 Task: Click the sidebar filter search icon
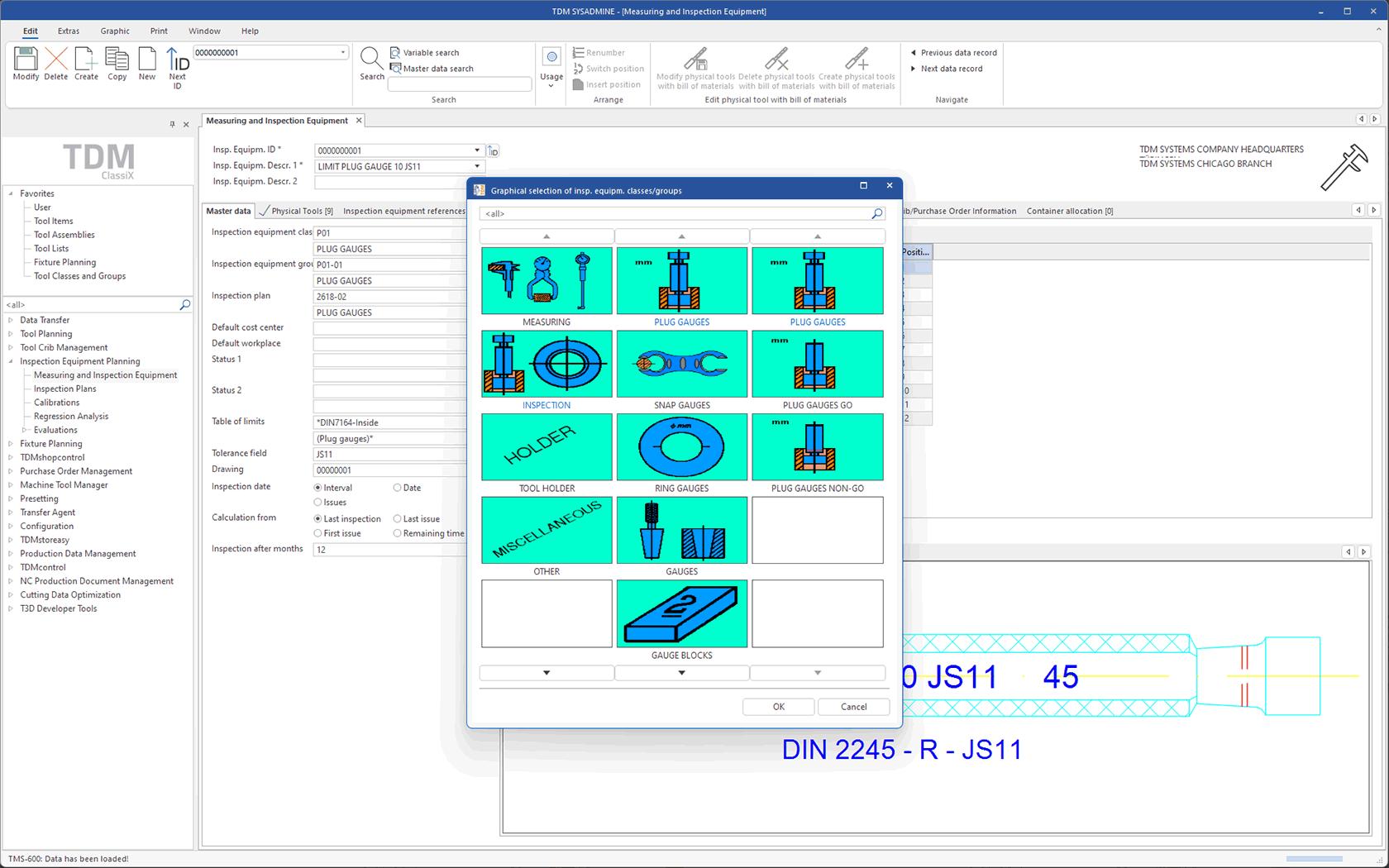click(185, 305)
